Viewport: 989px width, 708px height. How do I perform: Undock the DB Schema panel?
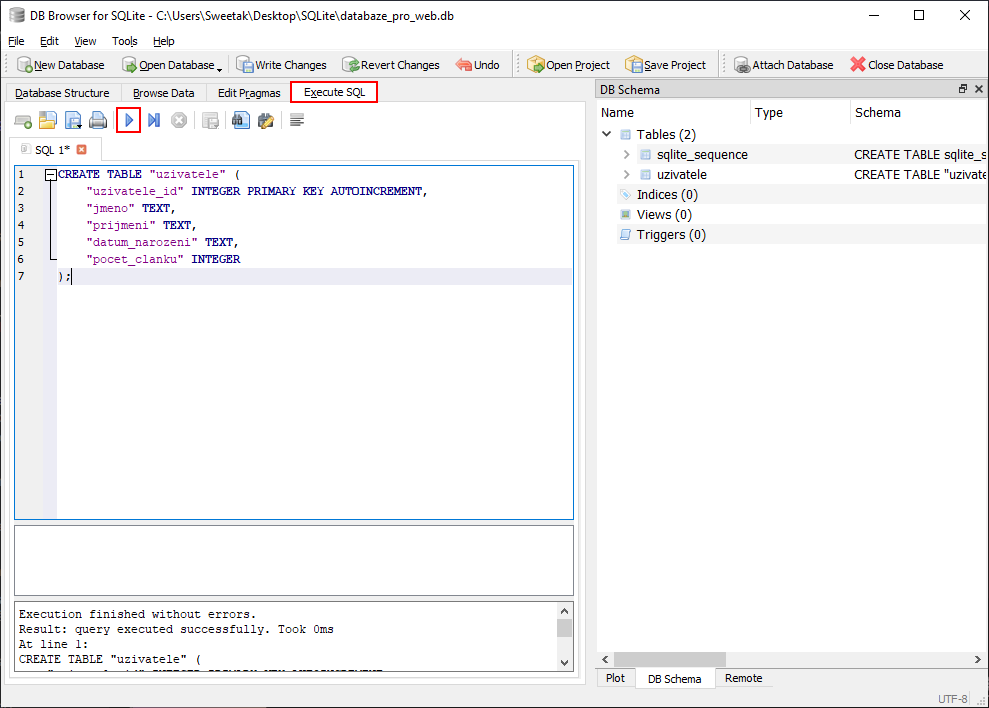click(x=963, y=89)
